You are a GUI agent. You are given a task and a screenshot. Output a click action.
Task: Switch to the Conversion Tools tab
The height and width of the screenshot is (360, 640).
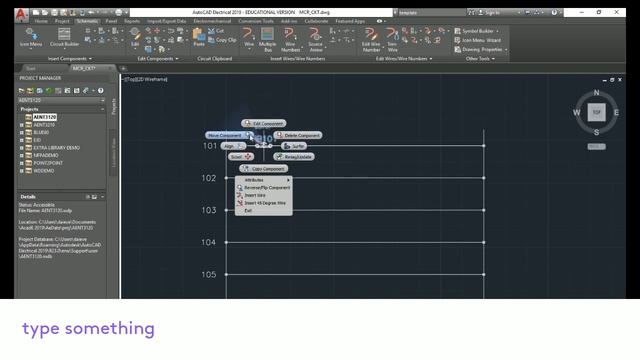tap(256, 21)
